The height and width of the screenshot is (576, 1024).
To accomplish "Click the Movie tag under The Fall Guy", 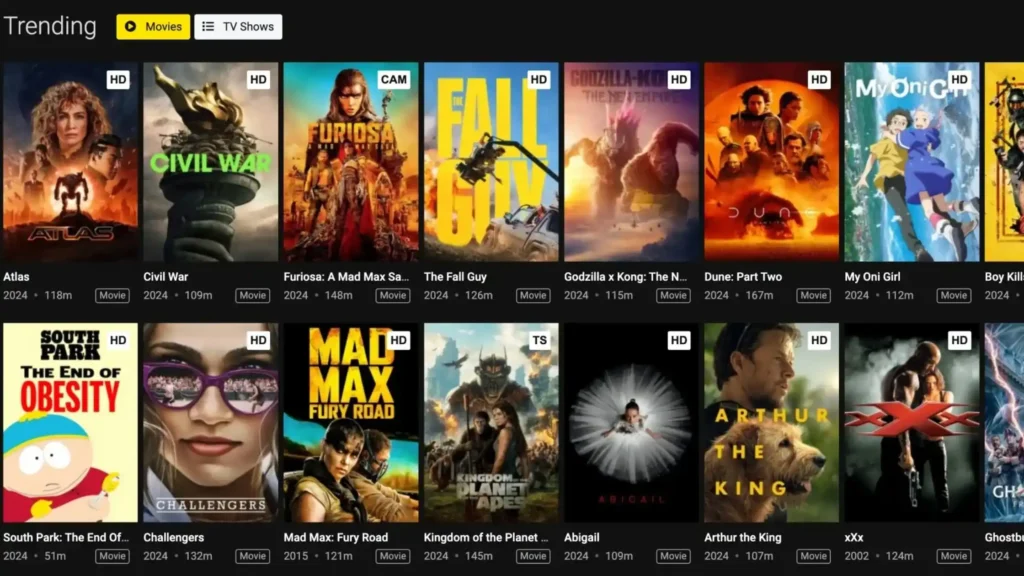I will [x=532, y=295].
